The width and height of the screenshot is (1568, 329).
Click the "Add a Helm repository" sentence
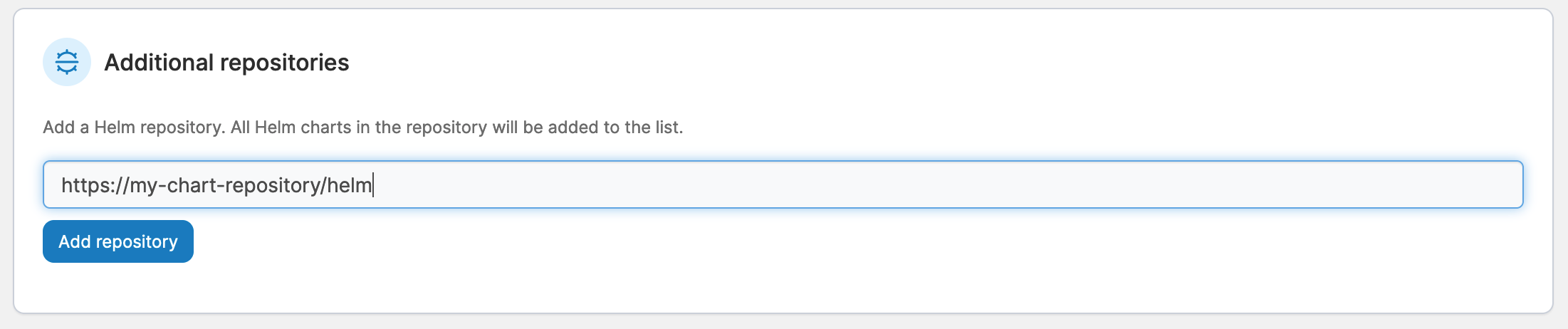pyautogui.click(x=134, y=127)
